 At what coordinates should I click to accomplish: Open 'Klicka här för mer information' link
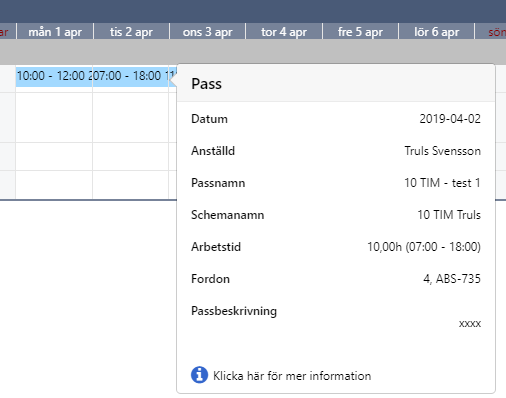click(x=292, y=376)
